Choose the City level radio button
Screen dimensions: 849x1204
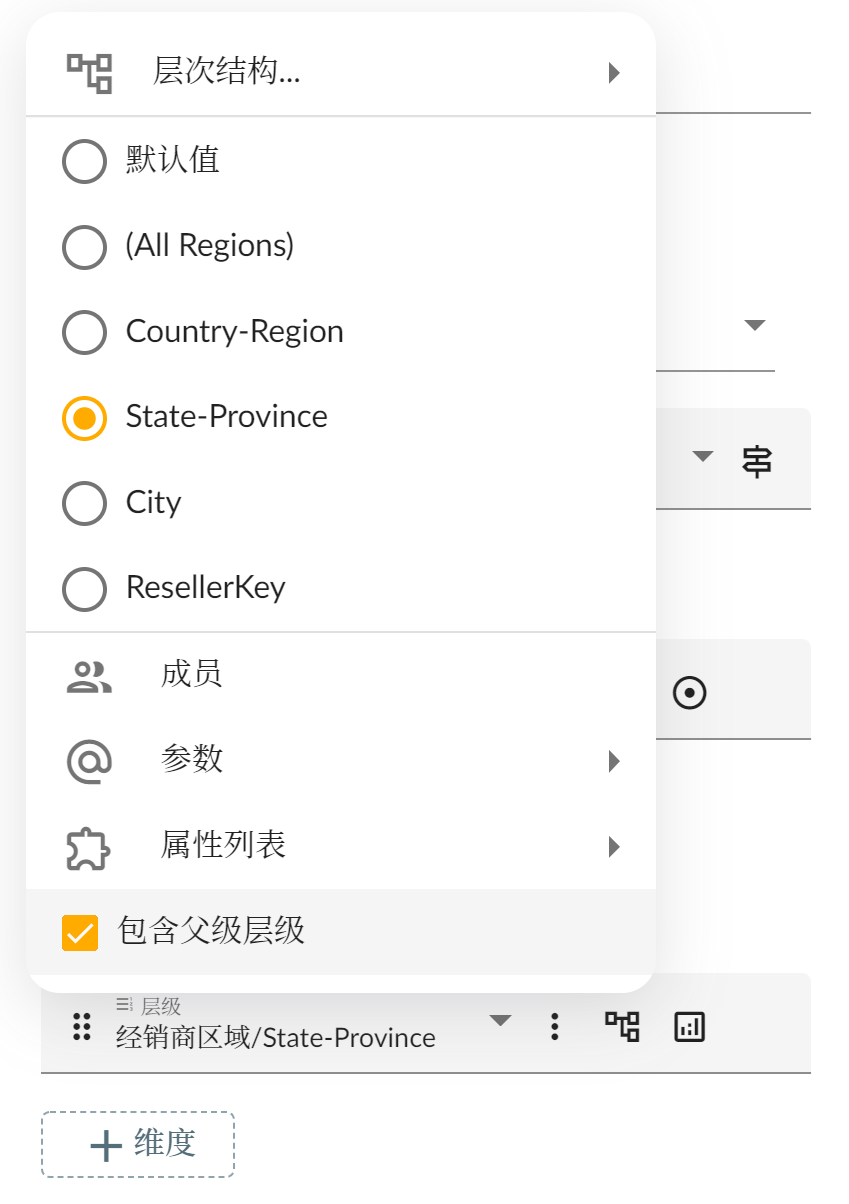(x=84, y=503)
